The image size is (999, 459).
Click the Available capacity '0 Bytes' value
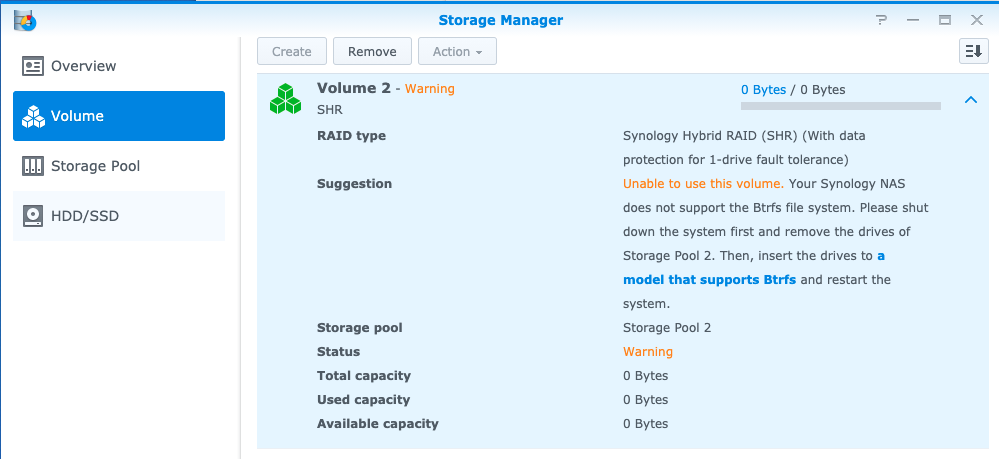point(645,423)
